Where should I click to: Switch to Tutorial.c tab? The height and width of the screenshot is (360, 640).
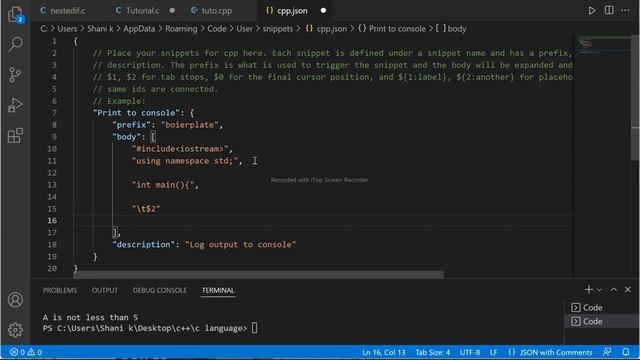pos(142,11)
